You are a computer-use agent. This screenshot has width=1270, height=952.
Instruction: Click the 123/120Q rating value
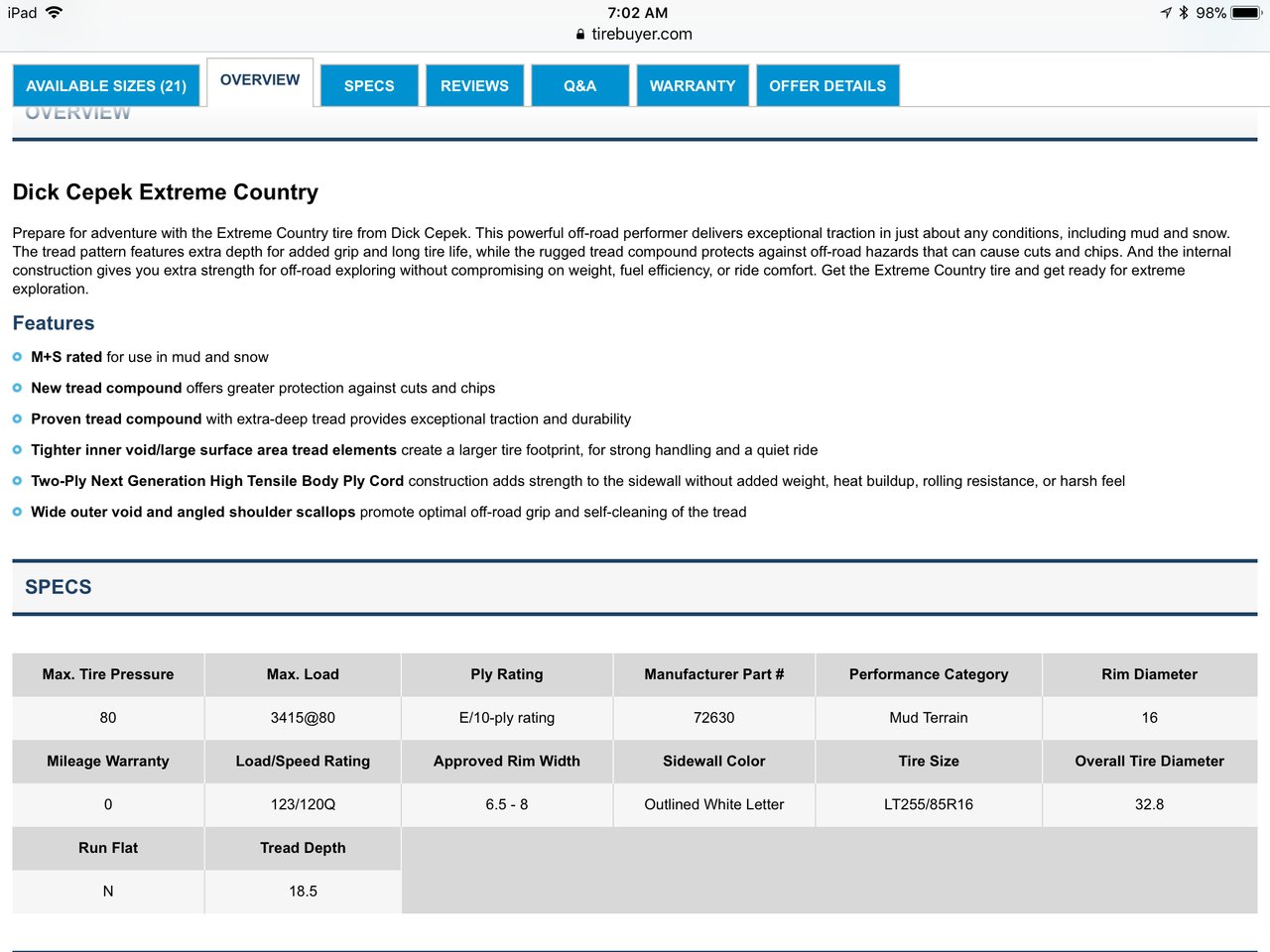[303, 805]
